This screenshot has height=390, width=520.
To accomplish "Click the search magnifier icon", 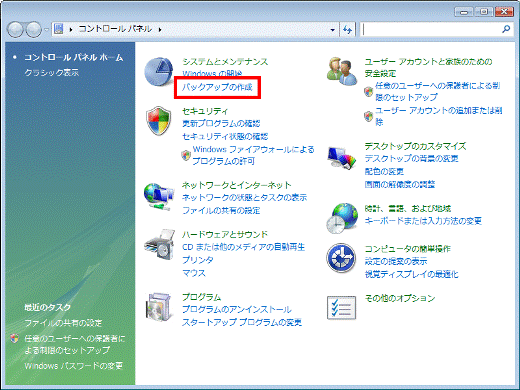I will point(506,29).
